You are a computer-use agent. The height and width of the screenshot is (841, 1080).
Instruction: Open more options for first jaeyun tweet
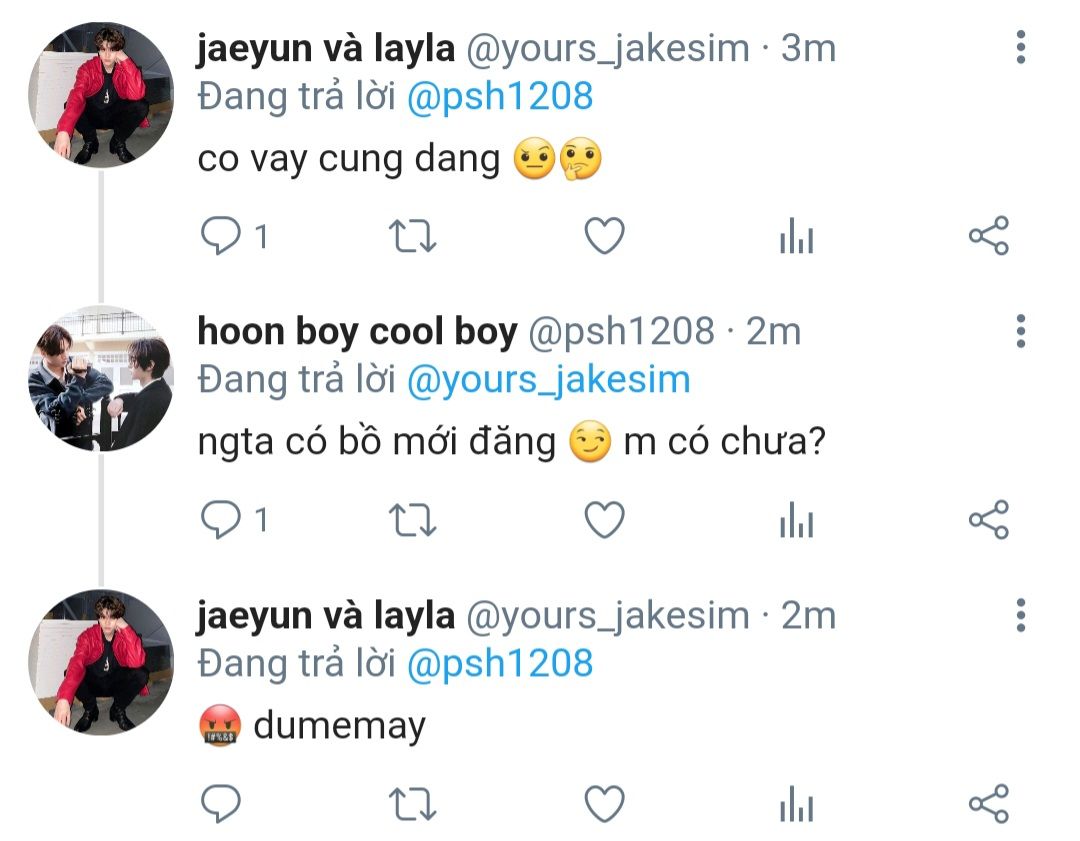[x=1021, y=47]
